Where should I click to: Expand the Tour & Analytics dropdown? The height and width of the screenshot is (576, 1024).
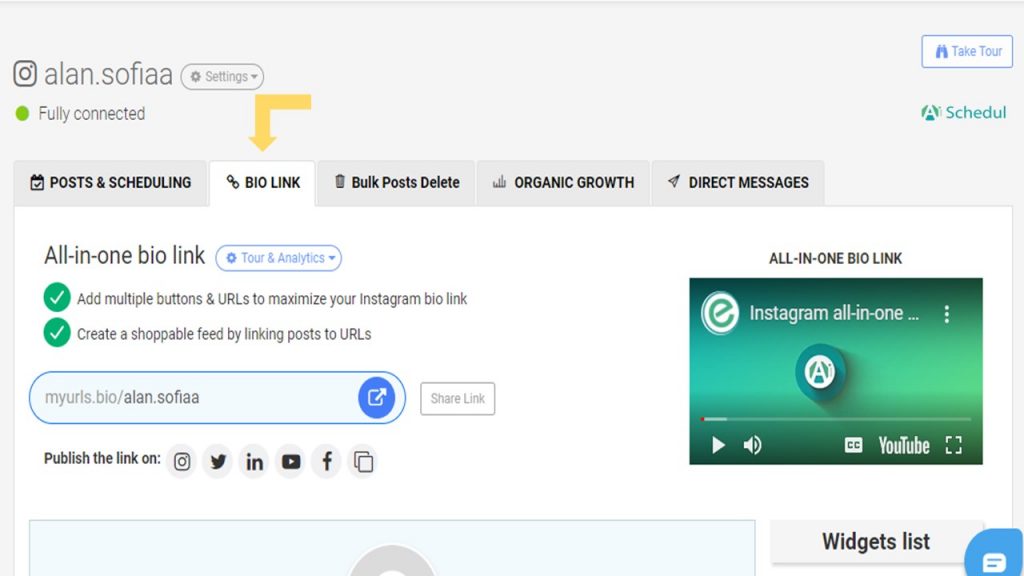tap(279, 258)
